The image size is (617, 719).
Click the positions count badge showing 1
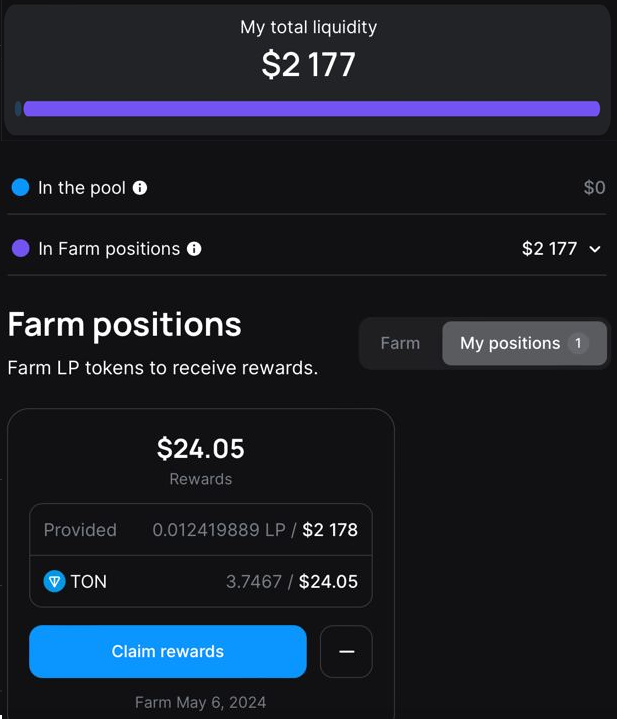pos(578,343)
